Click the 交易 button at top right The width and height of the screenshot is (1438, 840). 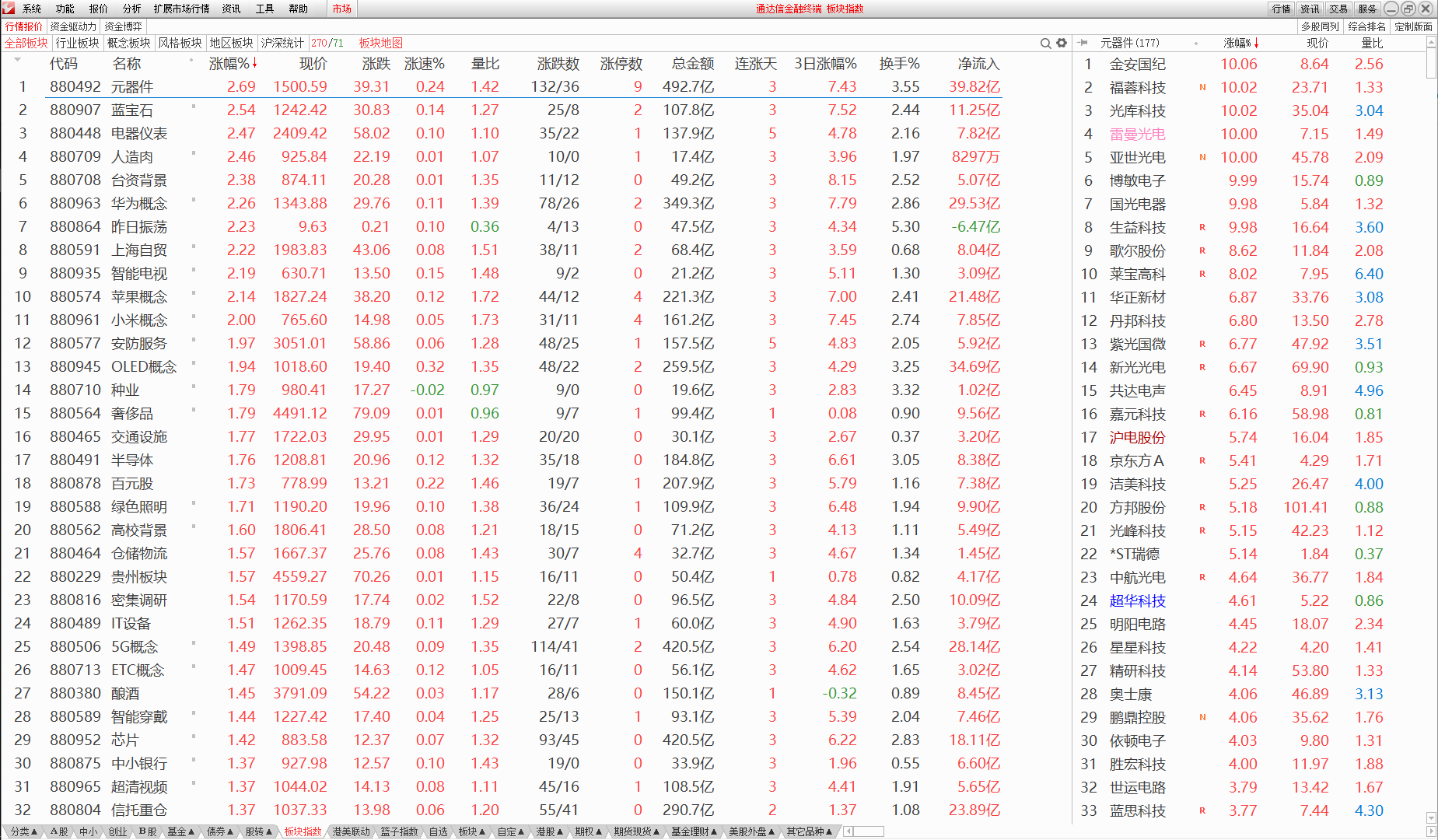tap(1338, 9)
